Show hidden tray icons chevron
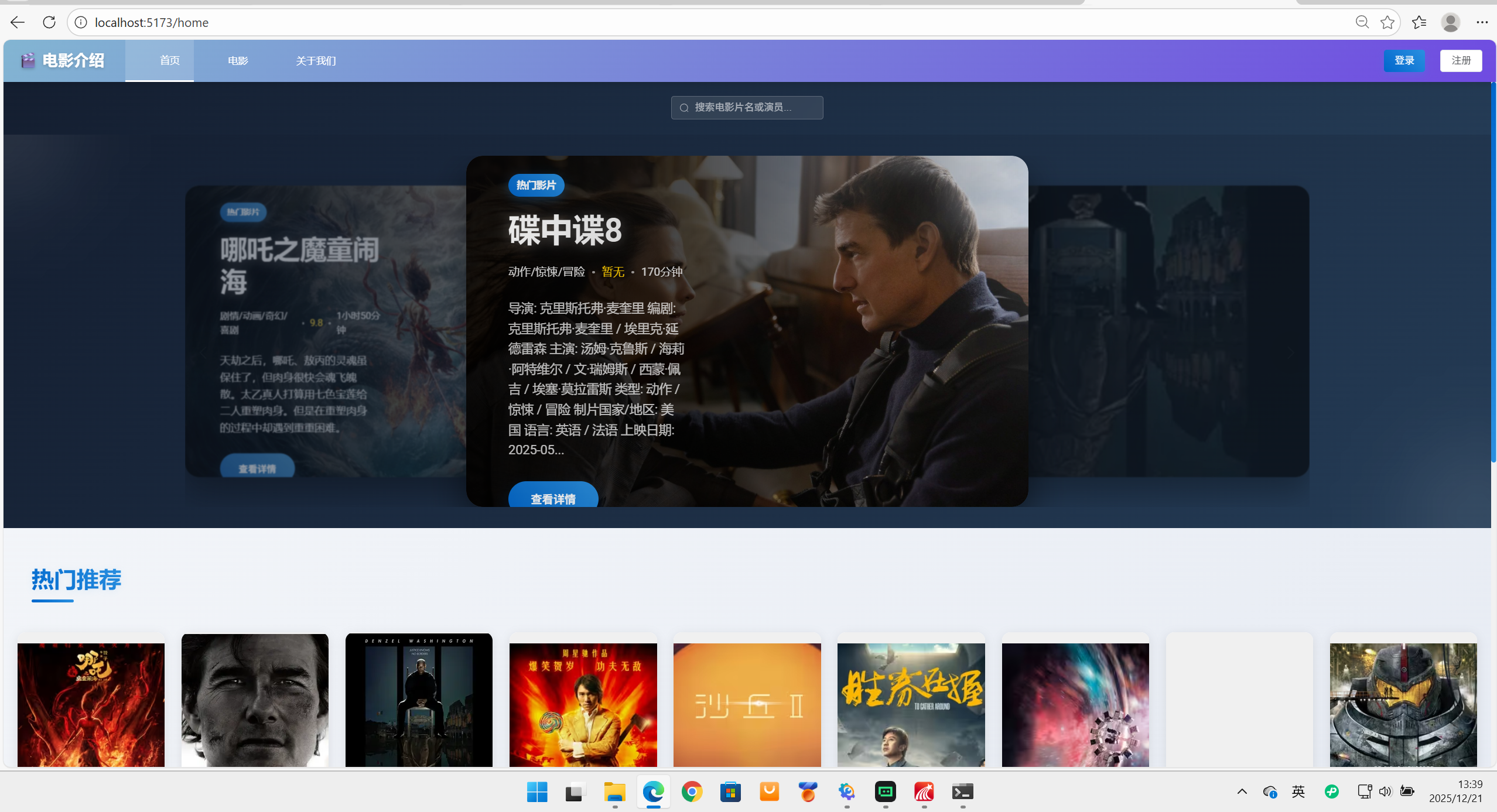 pos(1242,792)
